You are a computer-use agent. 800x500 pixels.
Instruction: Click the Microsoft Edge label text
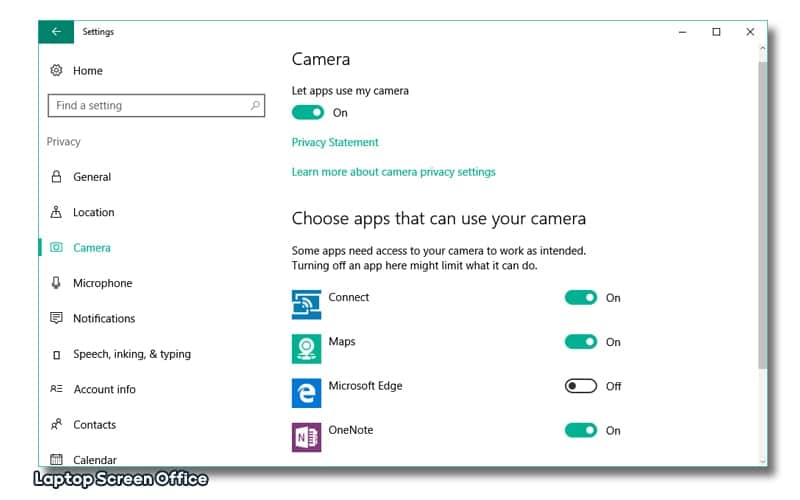click(365, 386)
